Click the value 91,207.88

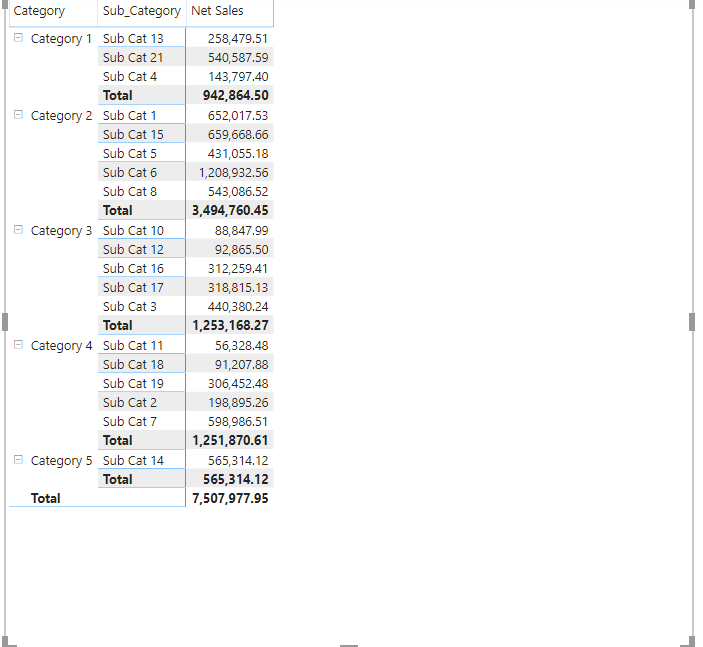pyautogui.click(x=241, y=365)
